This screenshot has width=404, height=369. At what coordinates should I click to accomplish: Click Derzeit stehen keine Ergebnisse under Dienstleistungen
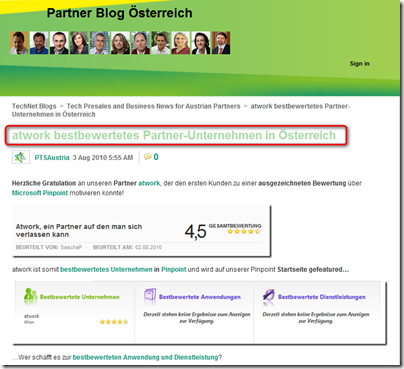316,317
